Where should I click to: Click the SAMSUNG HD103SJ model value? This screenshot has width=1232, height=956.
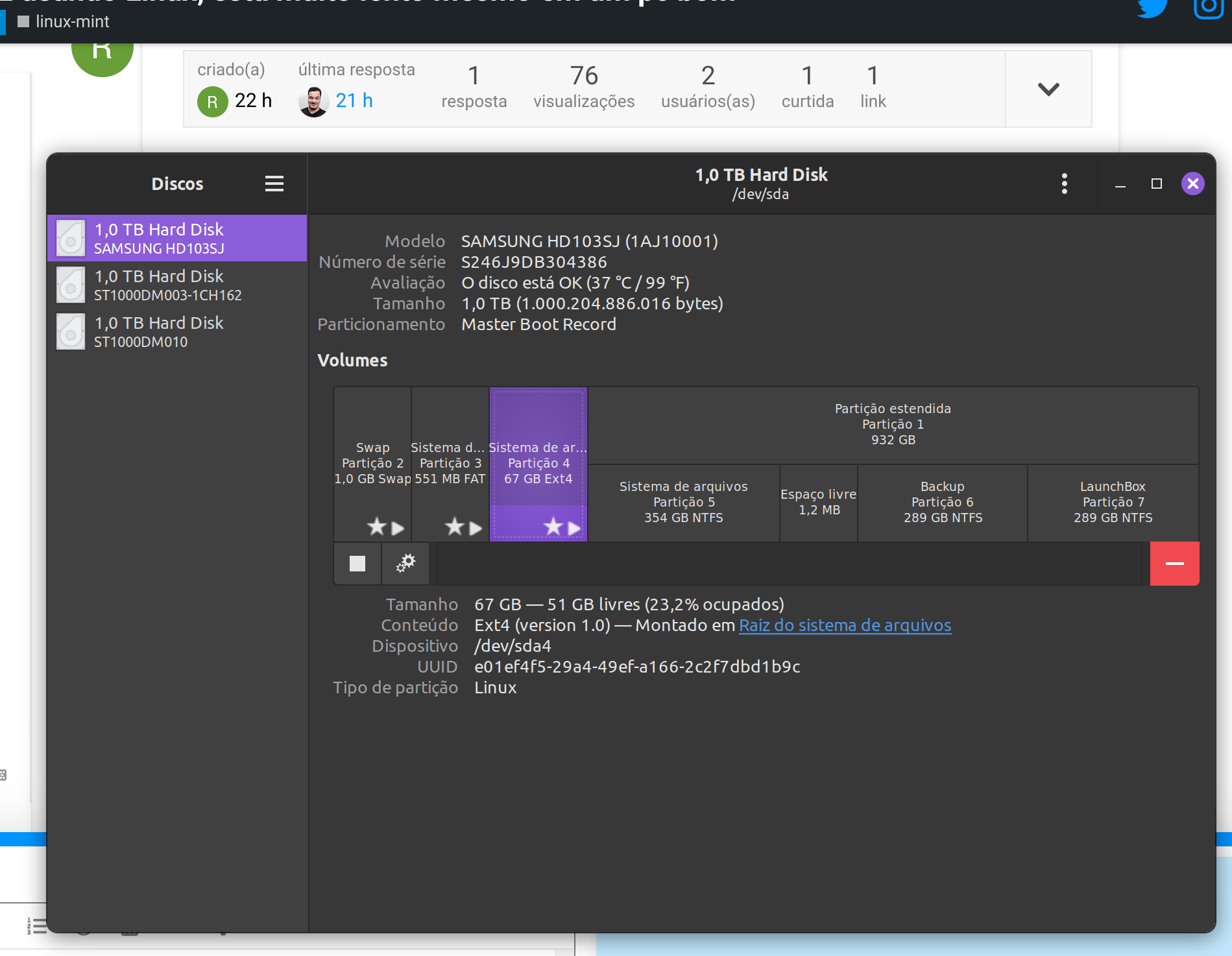pos(590,241)
